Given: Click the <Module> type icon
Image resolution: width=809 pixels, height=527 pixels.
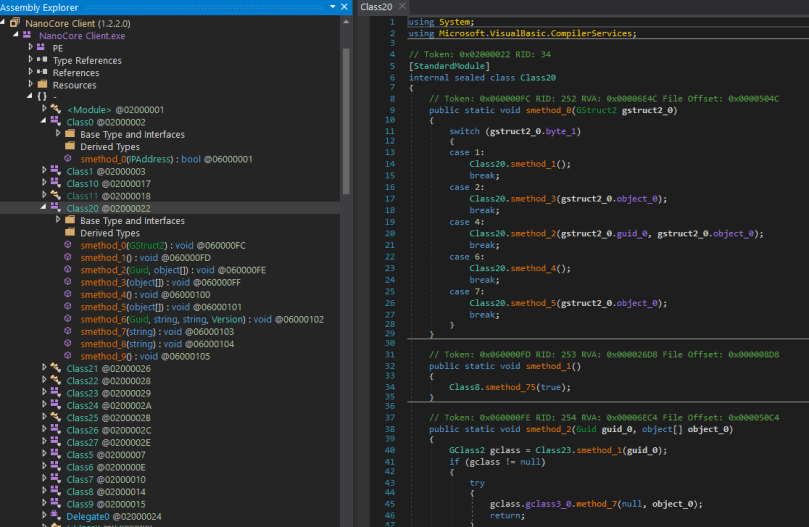Looking at the screenshot, I should coord(56,110).
